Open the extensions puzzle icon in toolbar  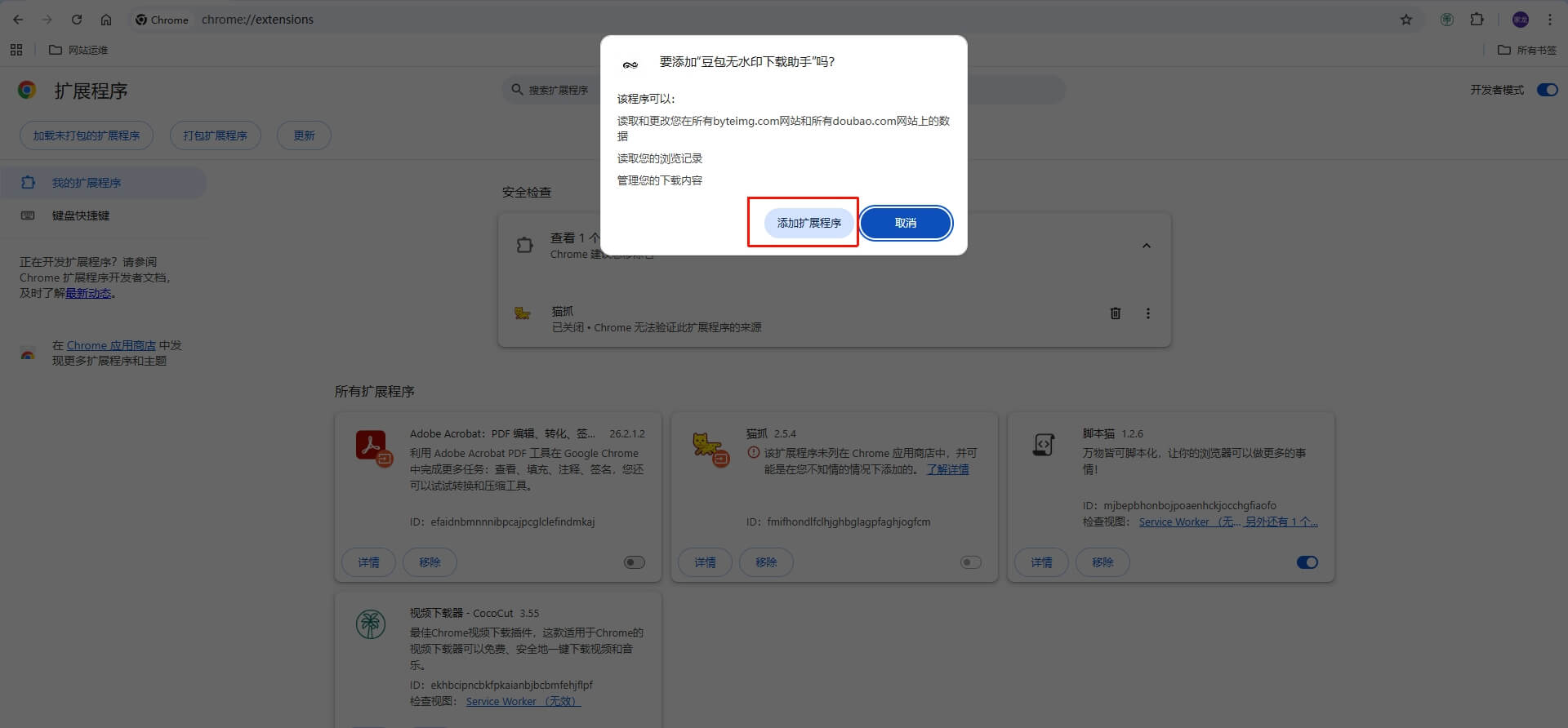click(x=1477, y=20)
